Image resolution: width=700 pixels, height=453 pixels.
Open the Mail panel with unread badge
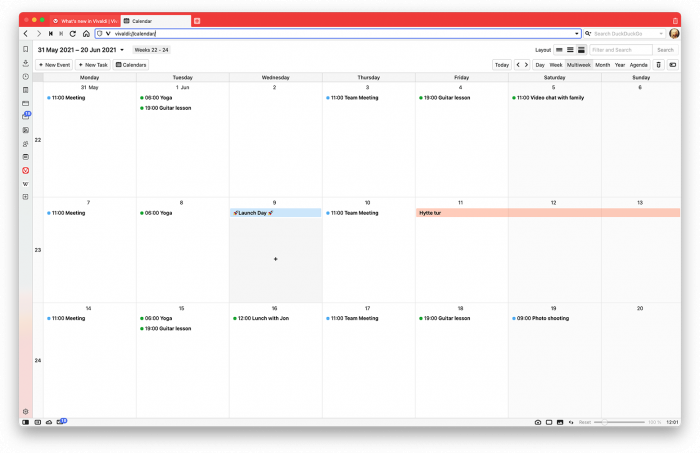[26, 116]
